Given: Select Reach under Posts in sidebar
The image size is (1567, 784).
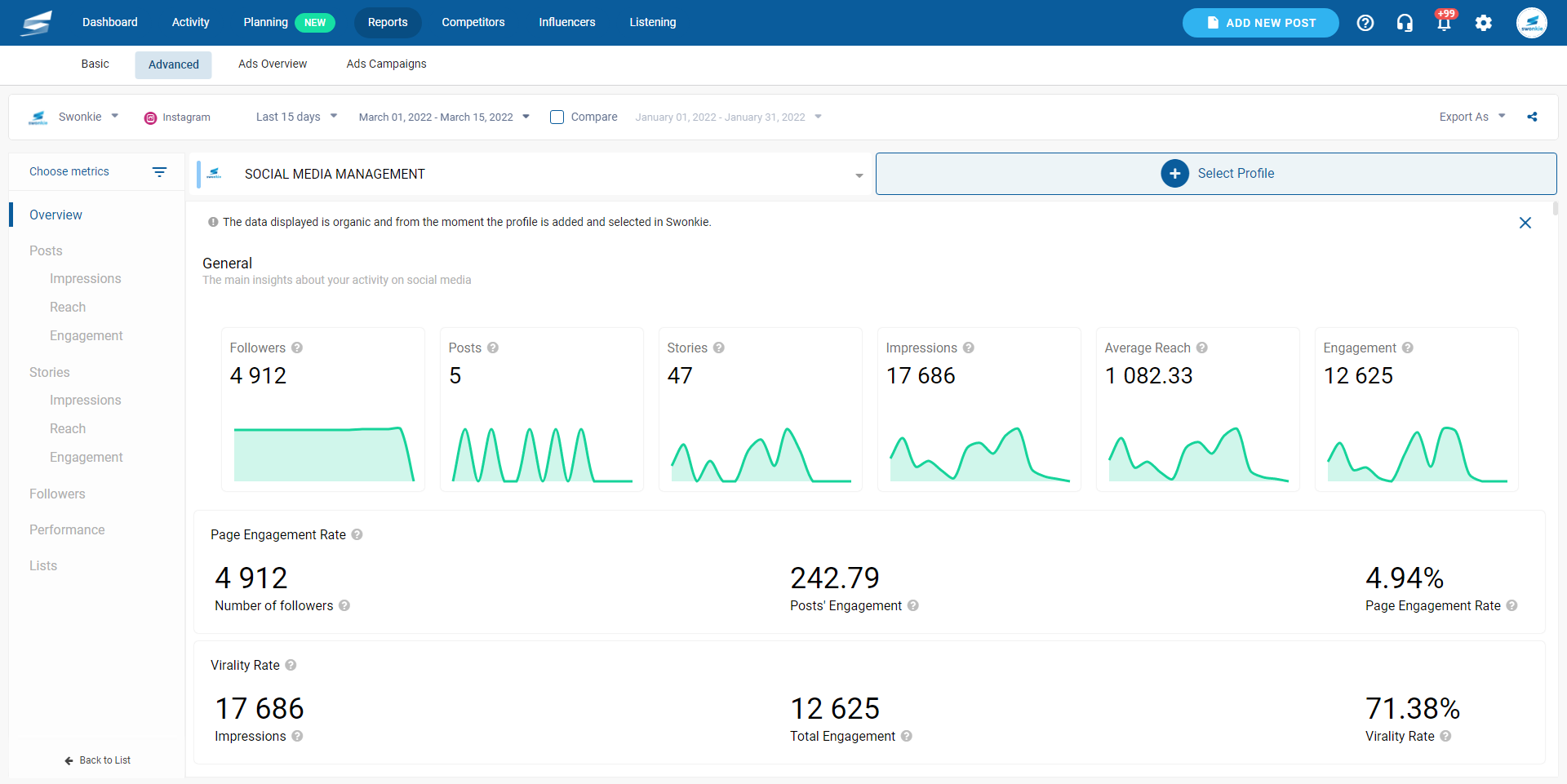Looking at the screenshot, I should (68, 307).
